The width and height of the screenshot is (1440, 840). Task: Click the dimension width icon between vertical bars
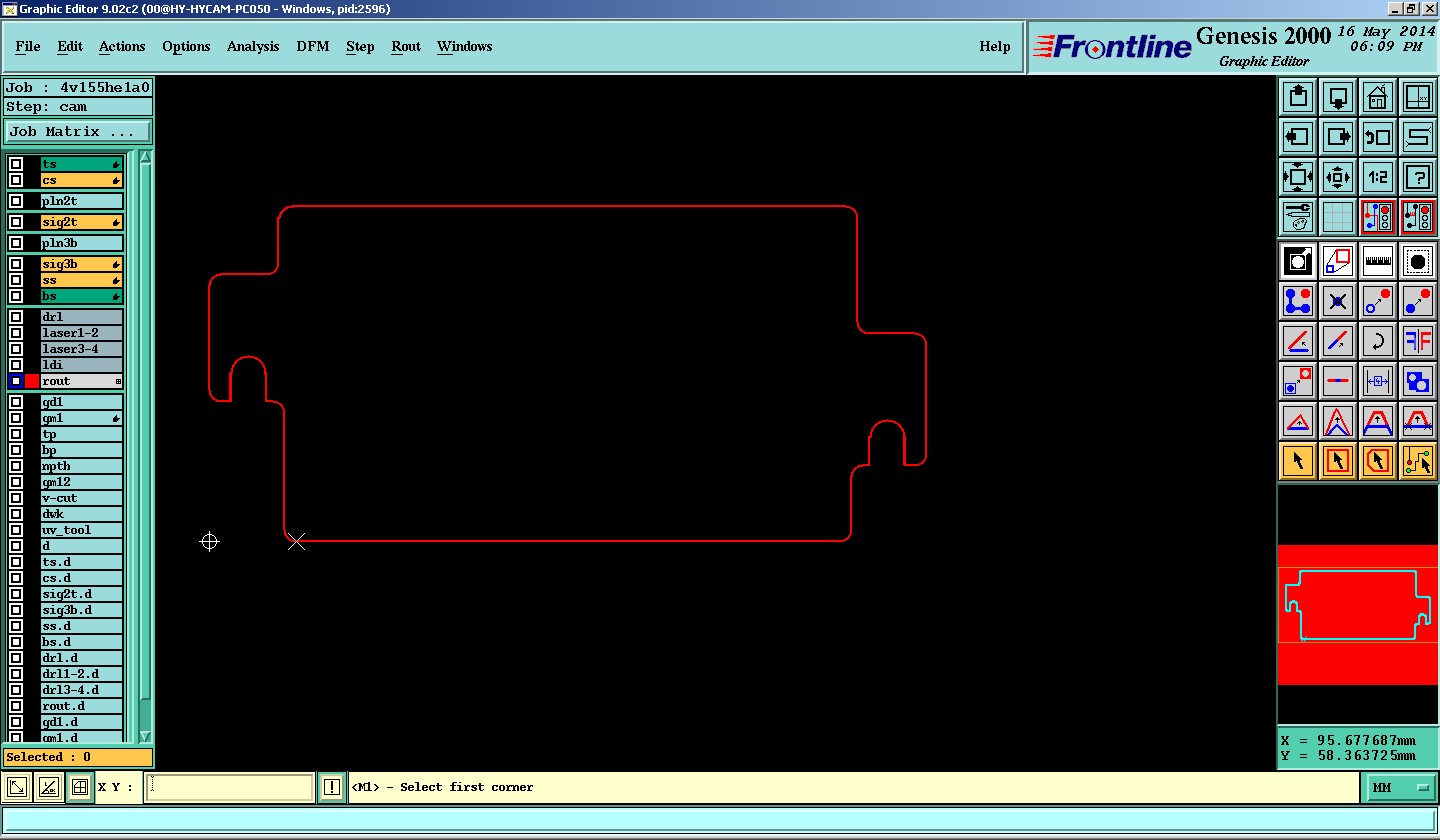pos(1378,381)
